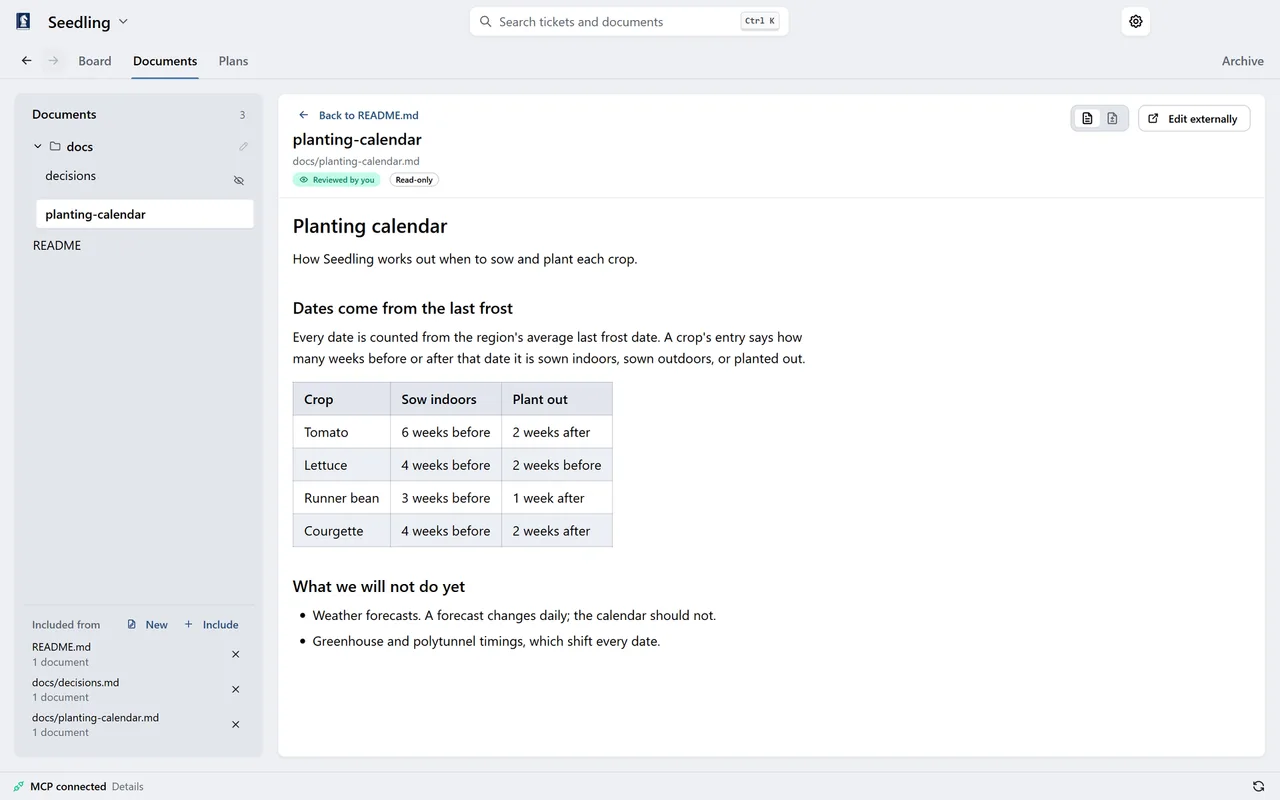Click the refresh icon in status bar
This screenshot has width=1280, height=800.
click(x=1258, y=787)
